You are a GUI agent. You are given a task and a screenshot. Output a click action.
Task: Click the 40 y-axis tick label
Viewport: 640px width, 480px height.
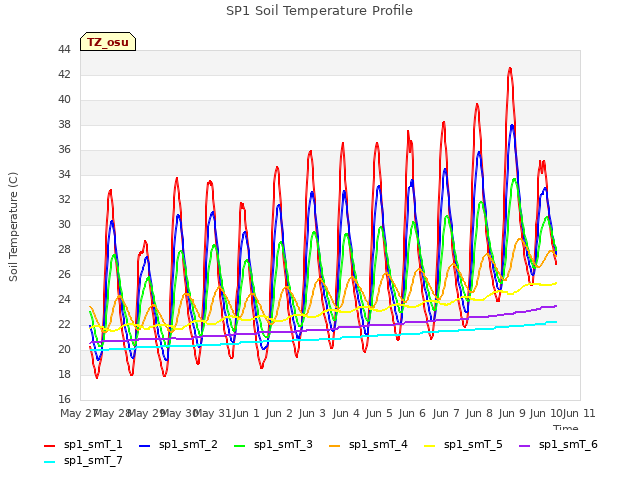click(64, 99)
